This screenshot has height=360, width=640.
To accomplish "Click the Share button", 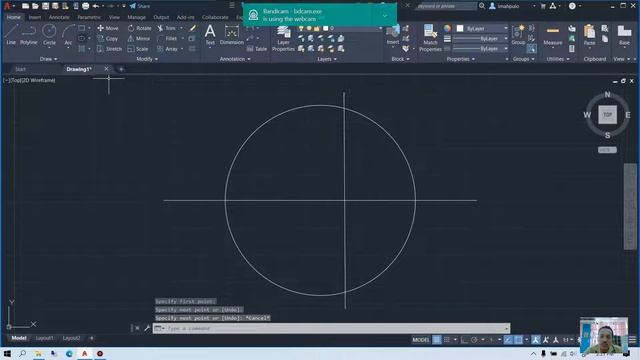I will pos(140,6).
